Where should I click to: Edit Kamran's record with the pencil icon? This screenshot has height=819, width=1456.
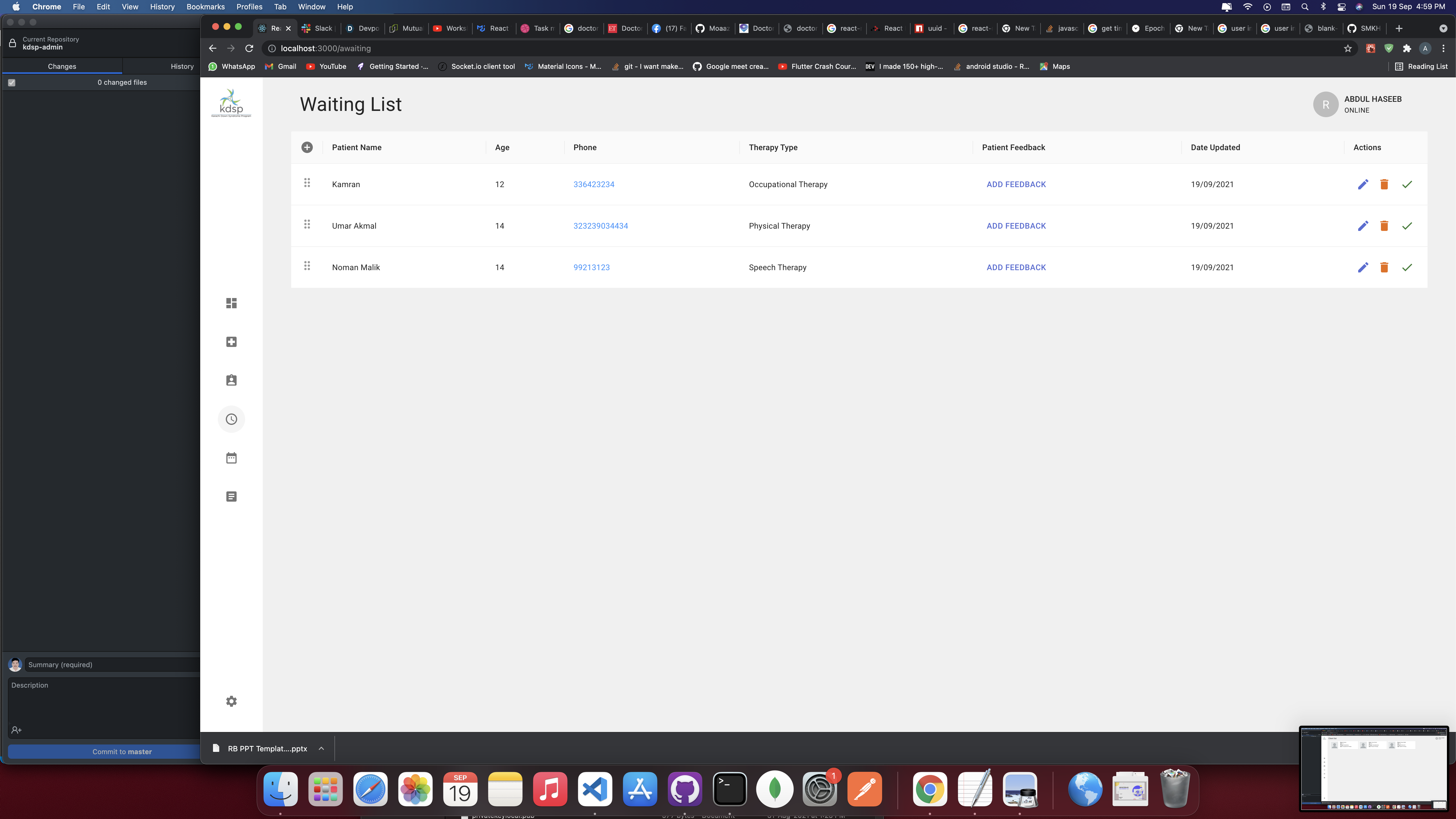tap(1363, 184)
